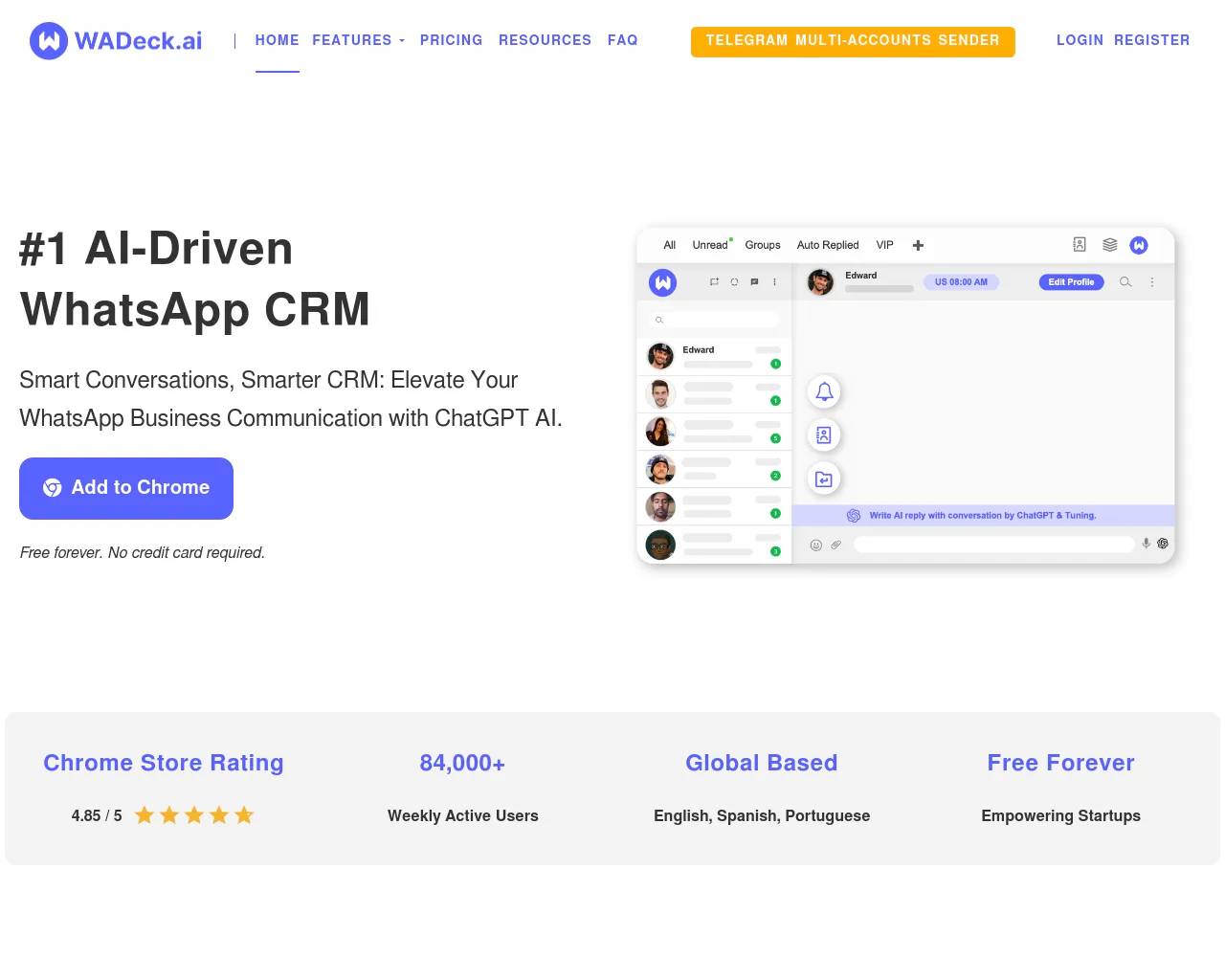Image resolution: width=1225 pixels, height=980 pixels.
Task: Open the FAQ nav item
Action: point(622,40)
